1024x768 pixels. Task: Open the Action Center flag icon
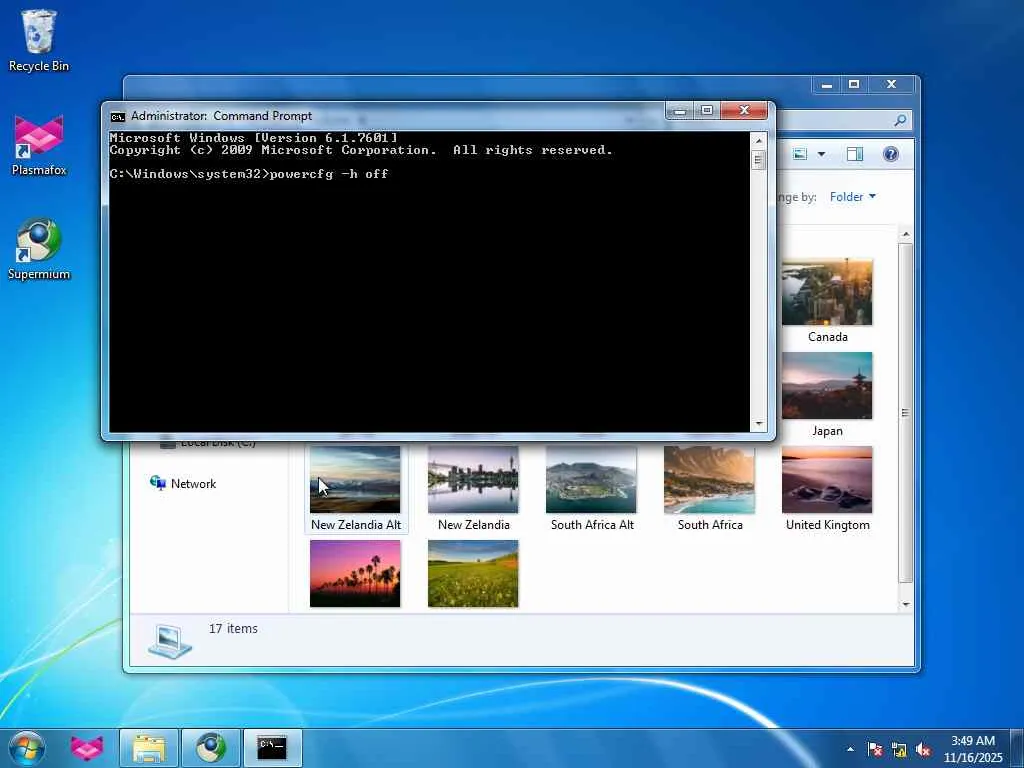point(875,749)
